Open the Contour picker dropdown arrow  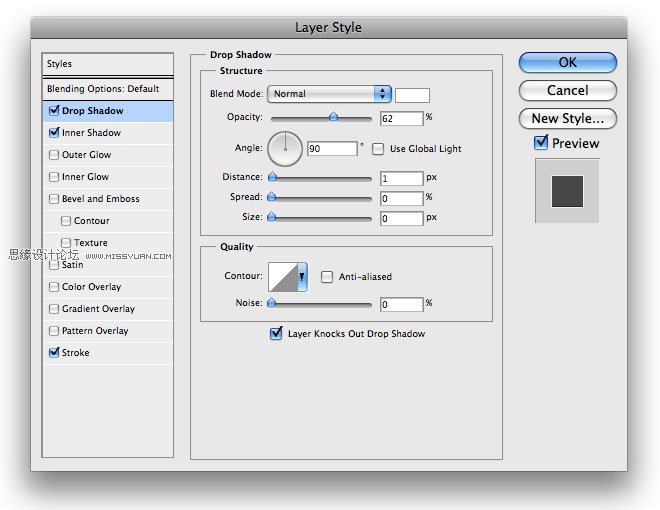click(302, 277)
